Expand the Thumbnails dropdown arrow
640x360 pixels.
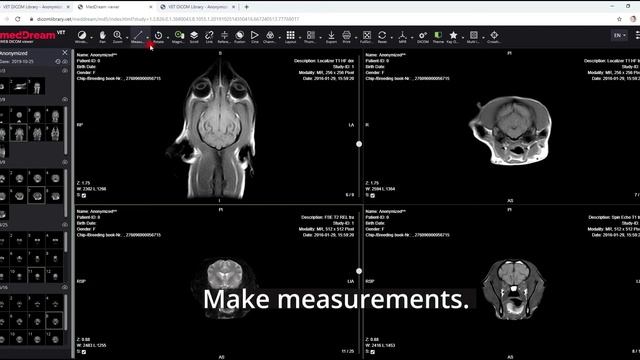pos(320,37)
